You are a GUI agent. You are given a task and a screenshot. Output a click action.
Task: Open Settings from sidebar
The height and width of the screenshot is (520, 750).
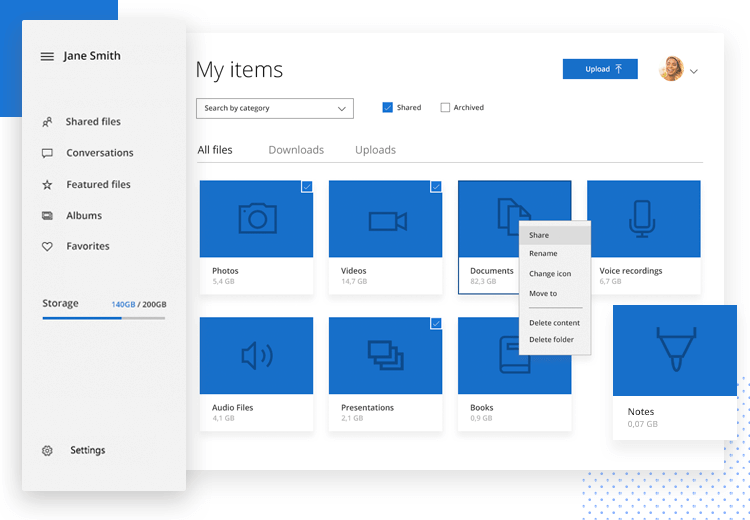coord(88,450)
